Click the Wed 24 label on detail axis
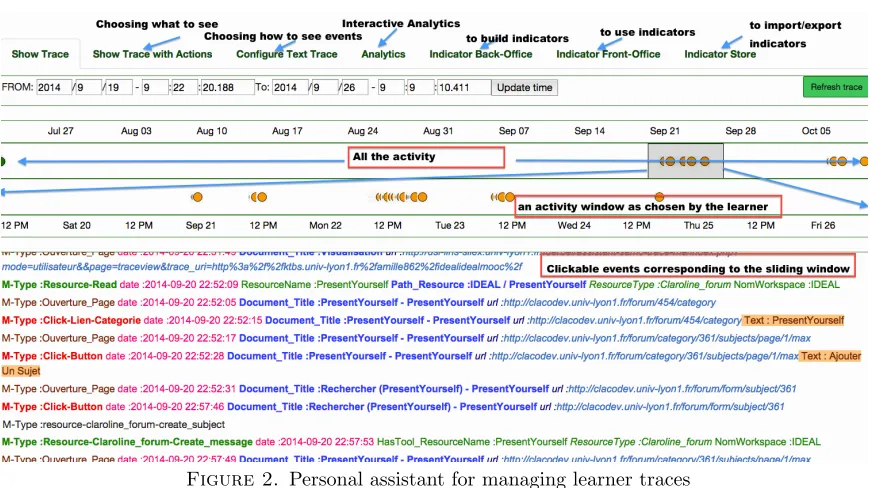Viewport: 870px width, 488px height. coord(574,226)
